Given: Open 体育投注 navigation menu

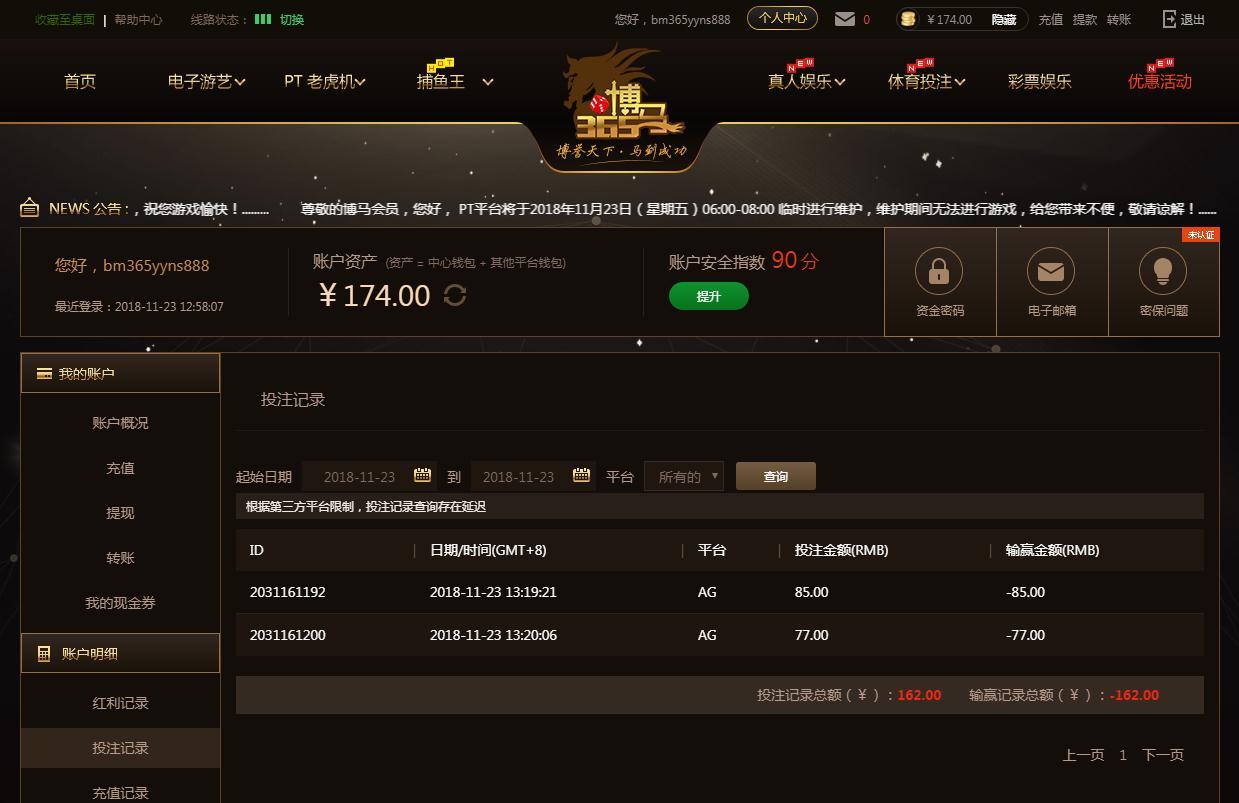Looking at the screenshot, I should click(x=926, y=82).
